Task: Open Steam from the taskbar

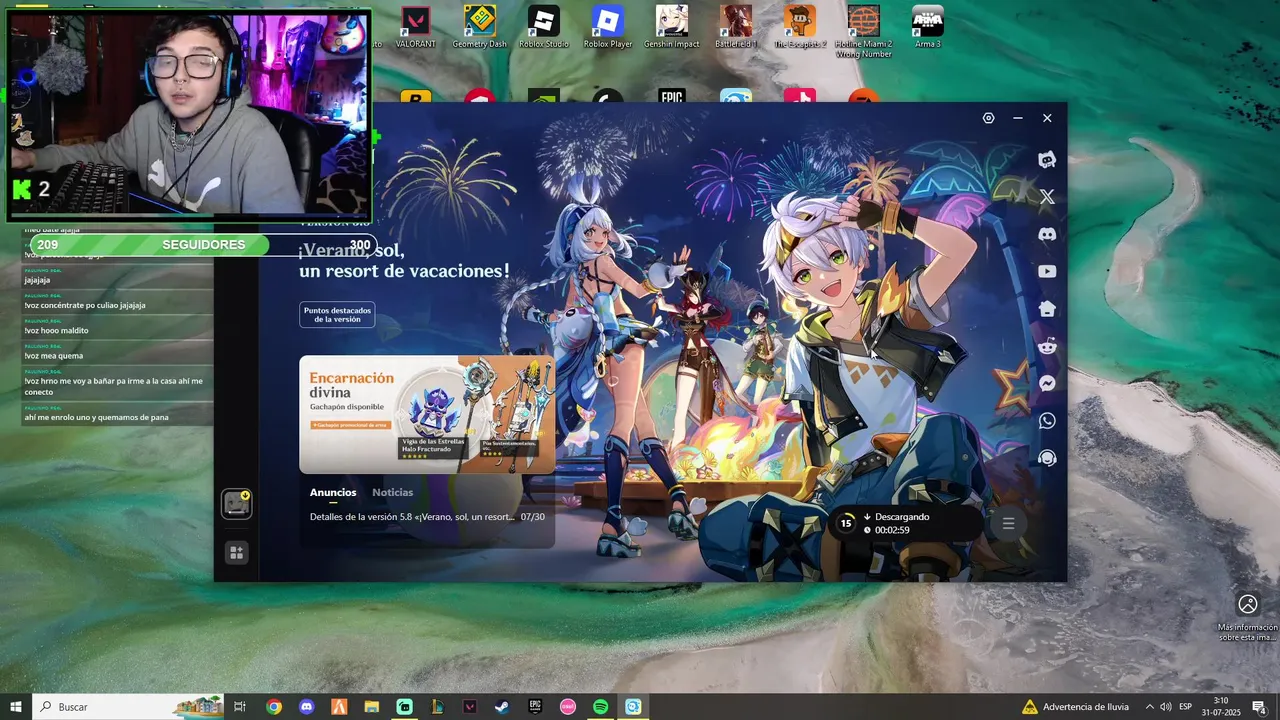Action: 502,707
